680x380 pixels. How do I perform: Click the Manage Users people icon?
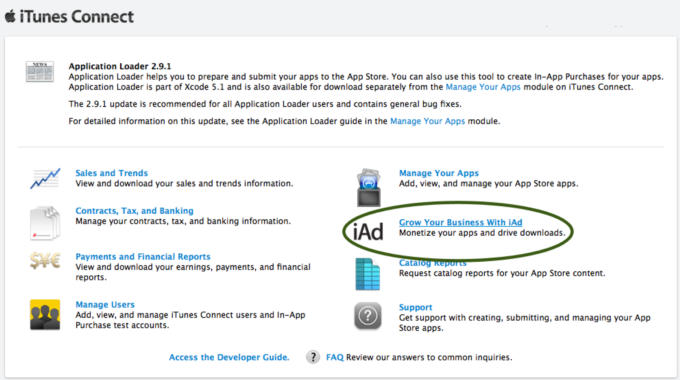45,314
